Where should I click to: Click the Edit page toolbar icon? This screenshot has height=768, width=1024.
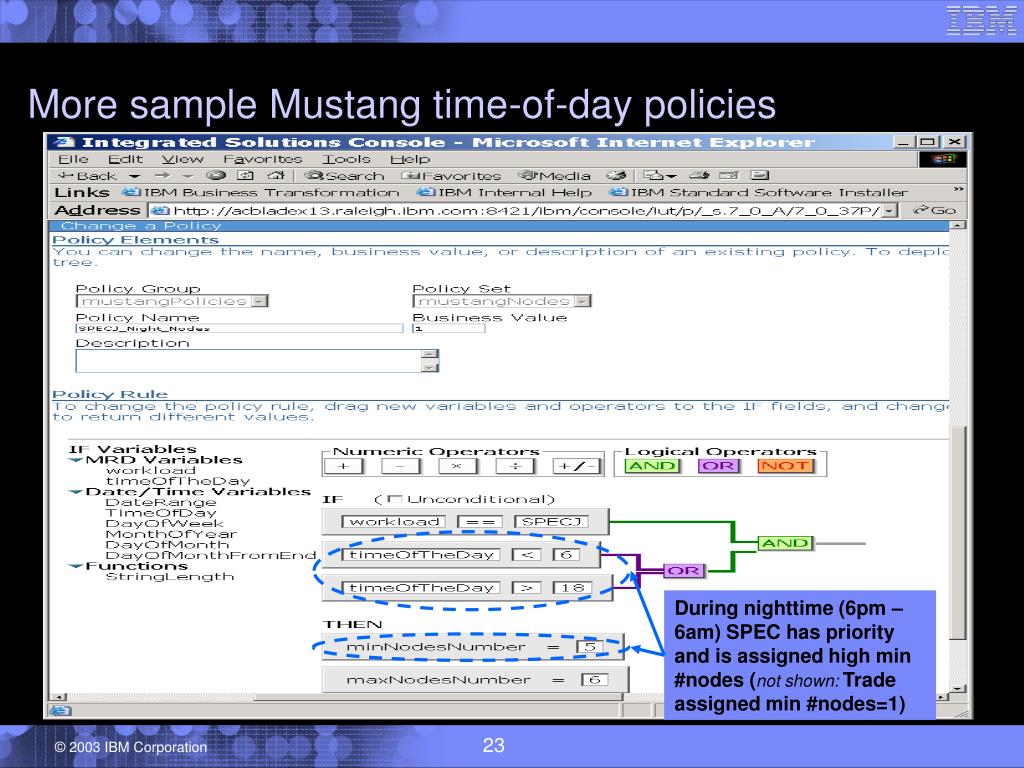(x=728, y=175)
